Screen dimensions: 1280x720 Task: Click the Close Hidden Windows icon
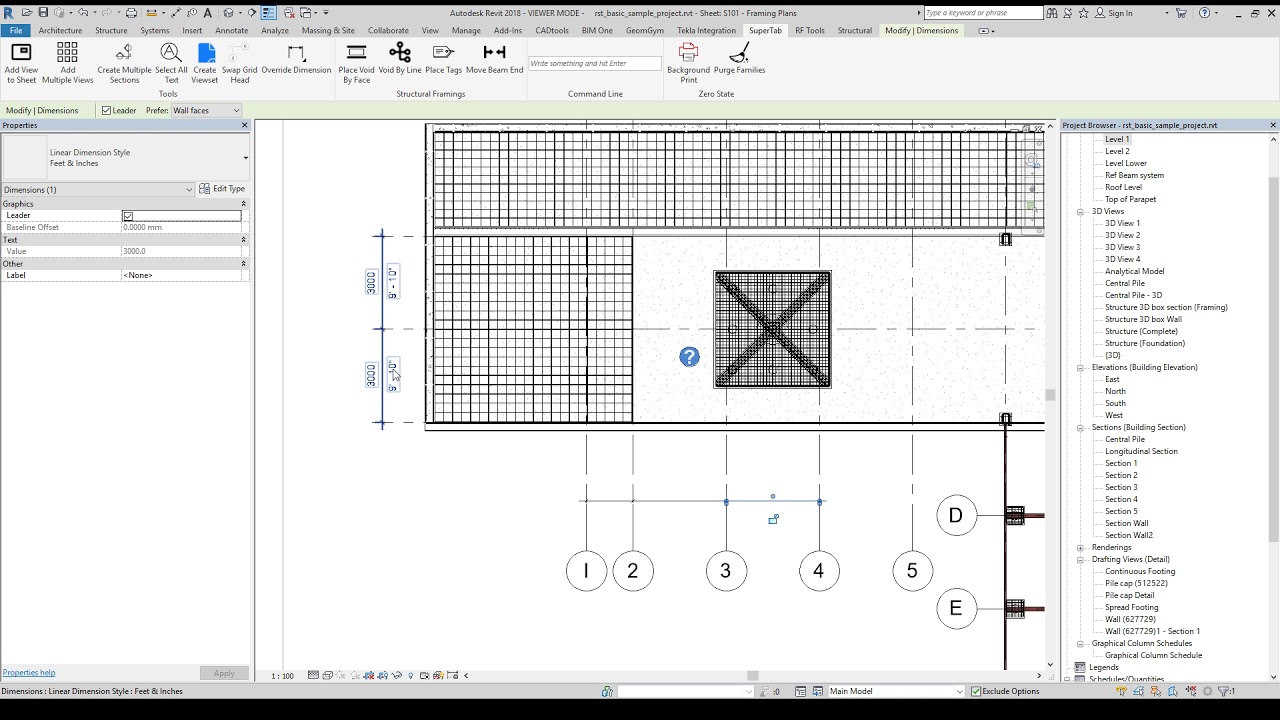click(288, 13)
